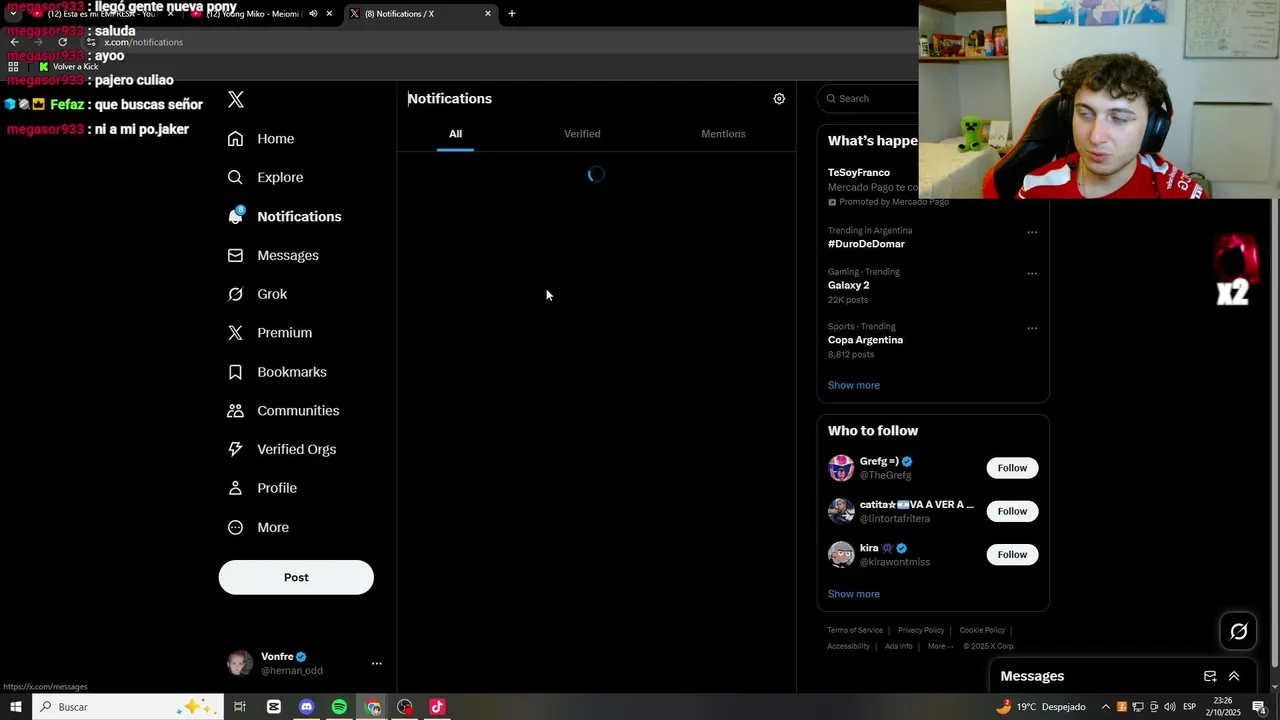Show hidden system tray icons

point(1106,707)
